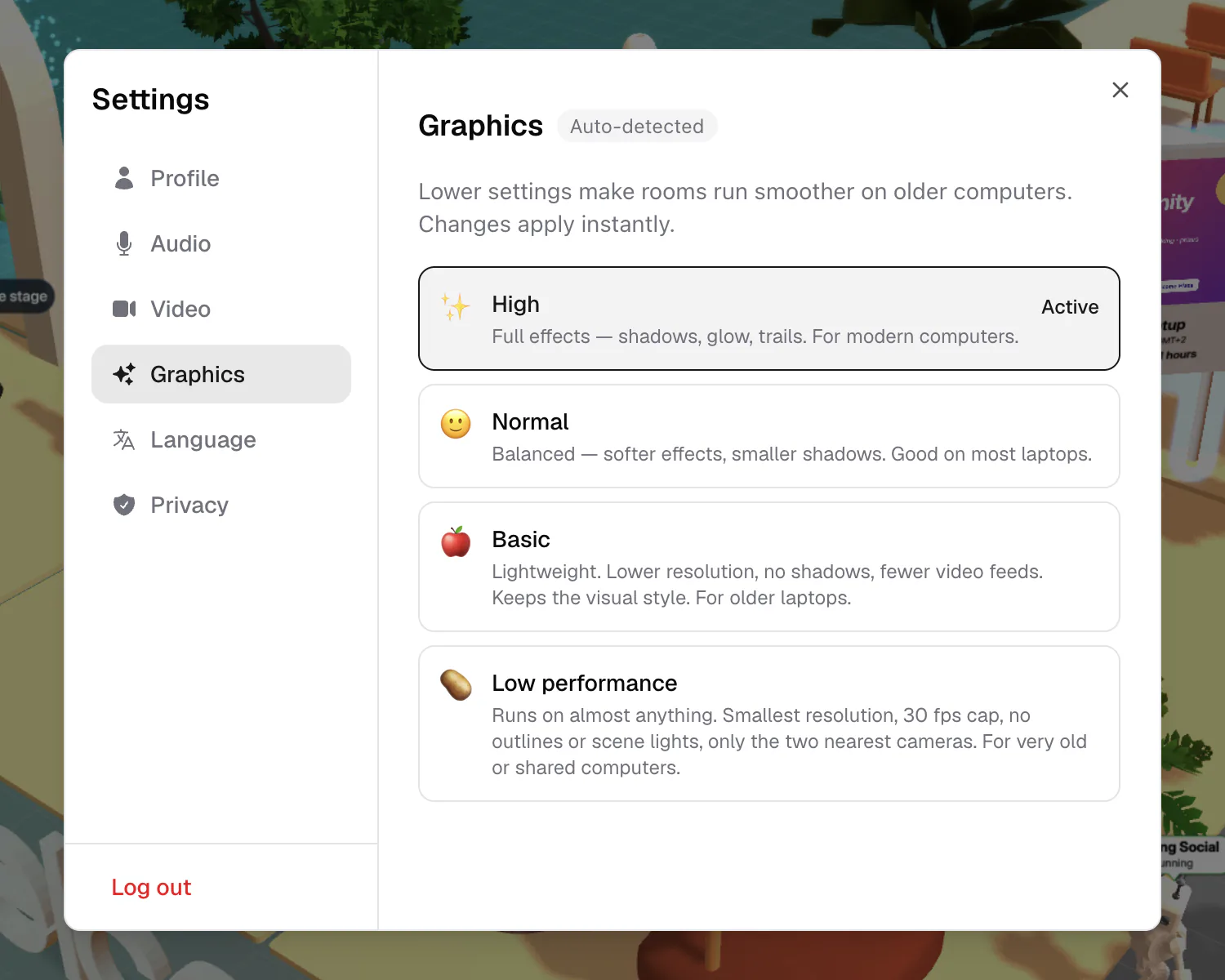
Task: Switch to Low performance graphics preset
Action: pyautogui.click(x=769, y=724)
